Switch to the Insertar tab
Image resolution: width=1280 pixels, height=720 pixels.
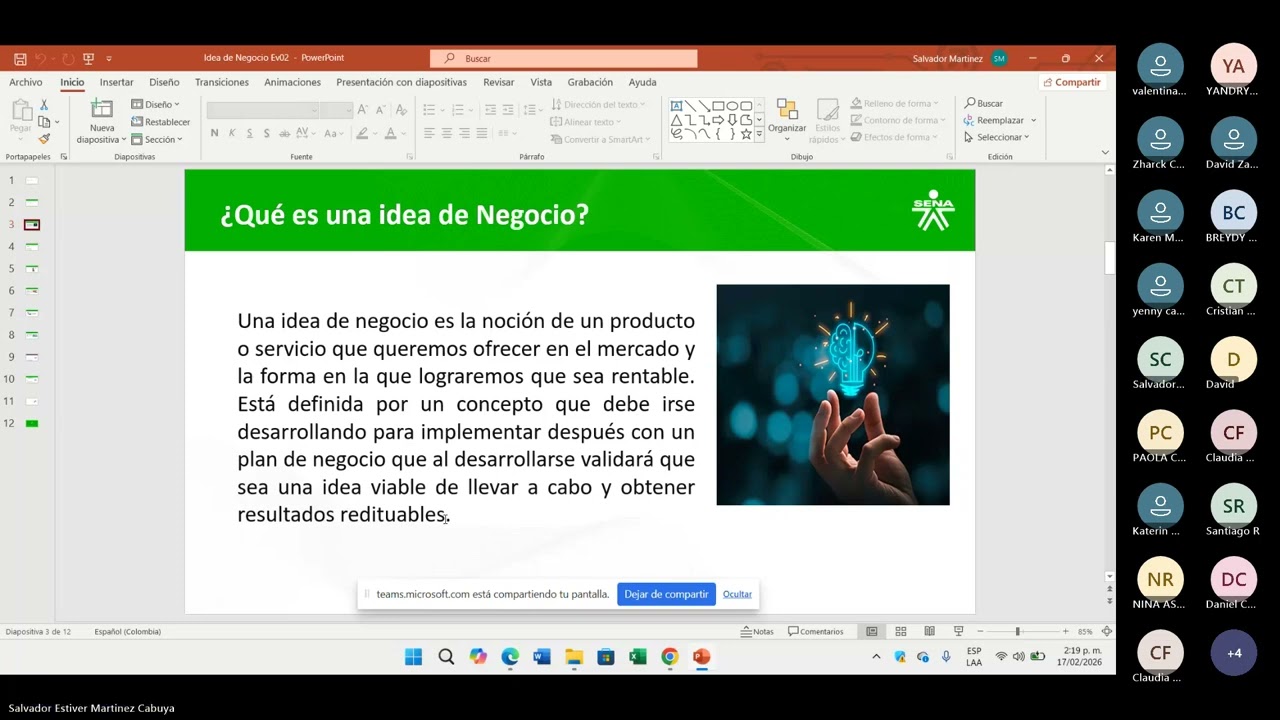click(x=116, y=82)
